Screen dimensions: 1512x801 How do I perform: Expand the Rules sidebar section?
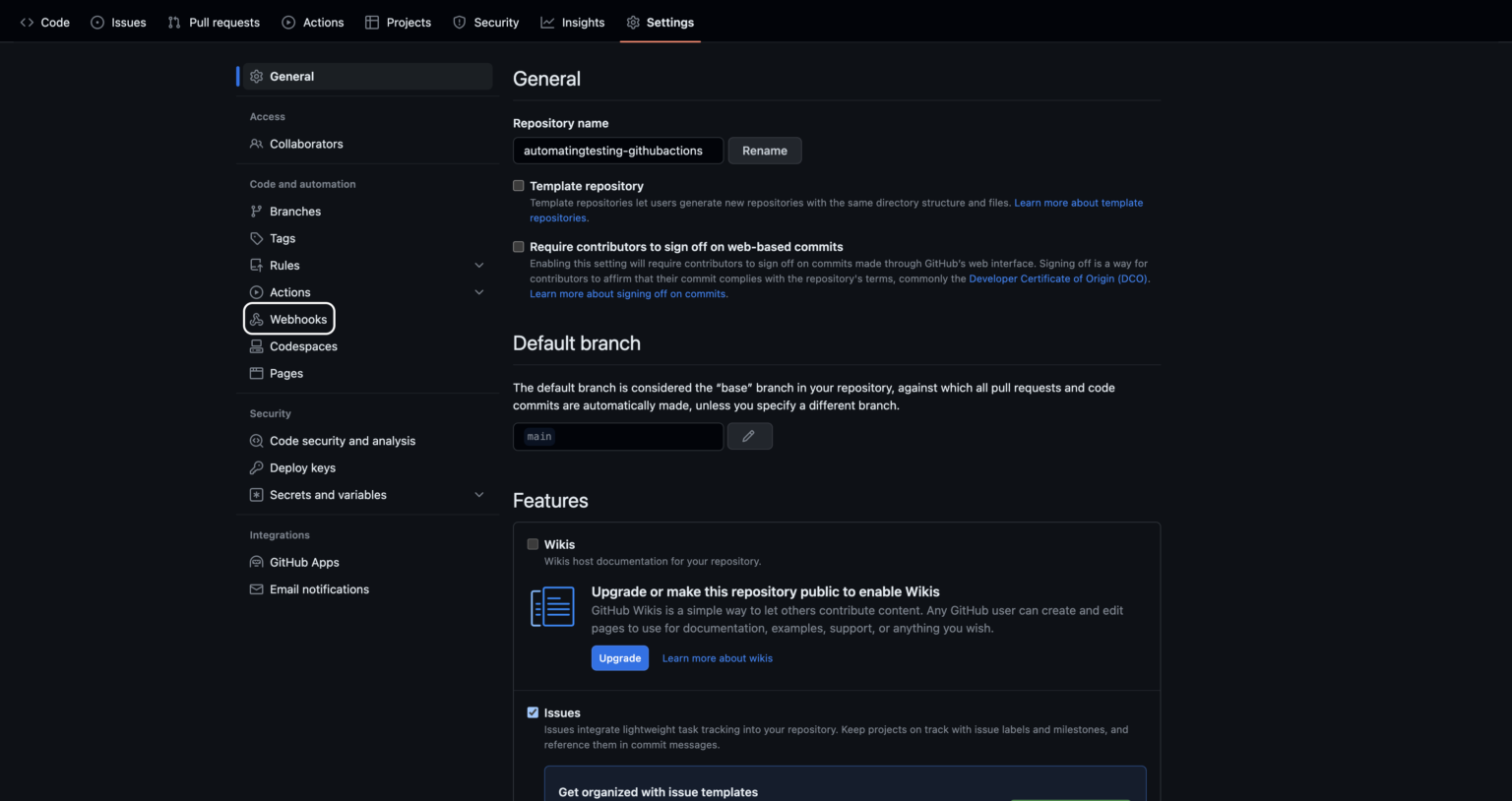[x=479, y=266]
